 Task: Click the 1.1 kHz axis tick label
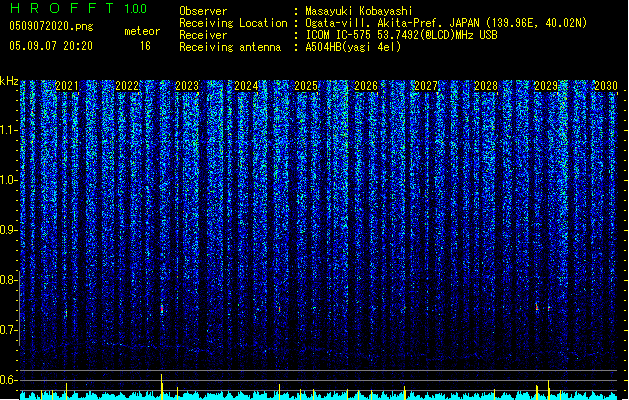pos(9,130)
